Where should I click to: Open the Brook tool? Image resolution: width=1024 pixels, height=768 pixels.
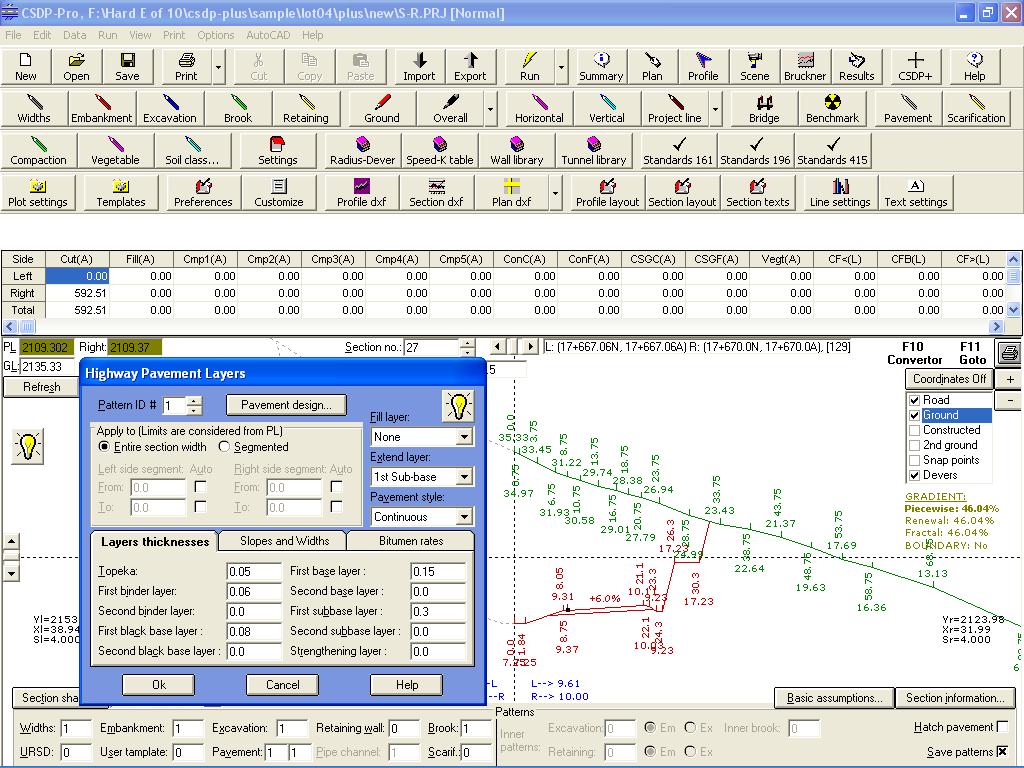238,108
